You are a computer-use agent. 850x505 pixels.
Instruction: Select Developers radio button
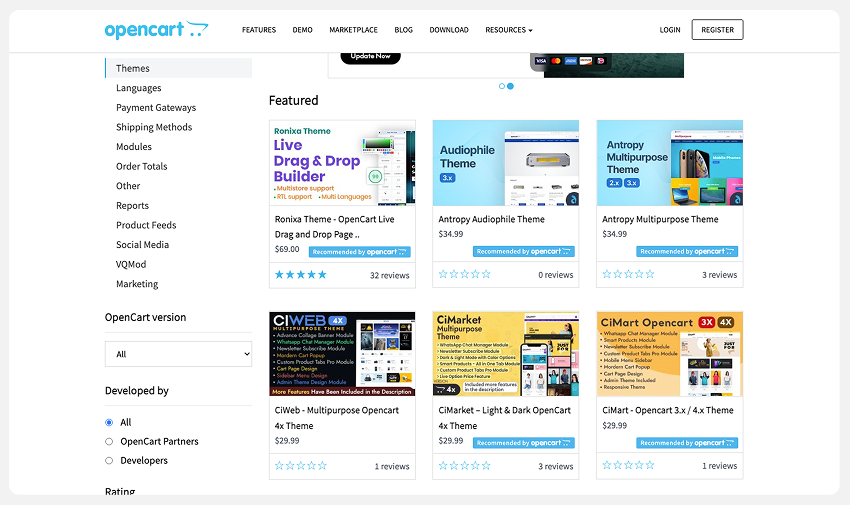coord(109,461)
